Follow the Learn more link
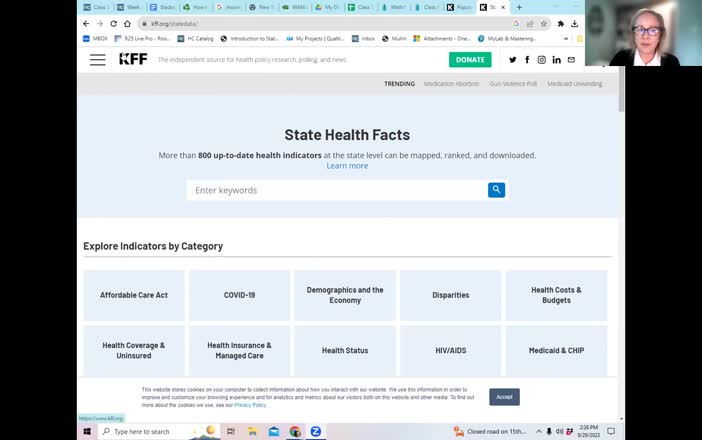Screen dimensions: 702x440 (347, 166)
